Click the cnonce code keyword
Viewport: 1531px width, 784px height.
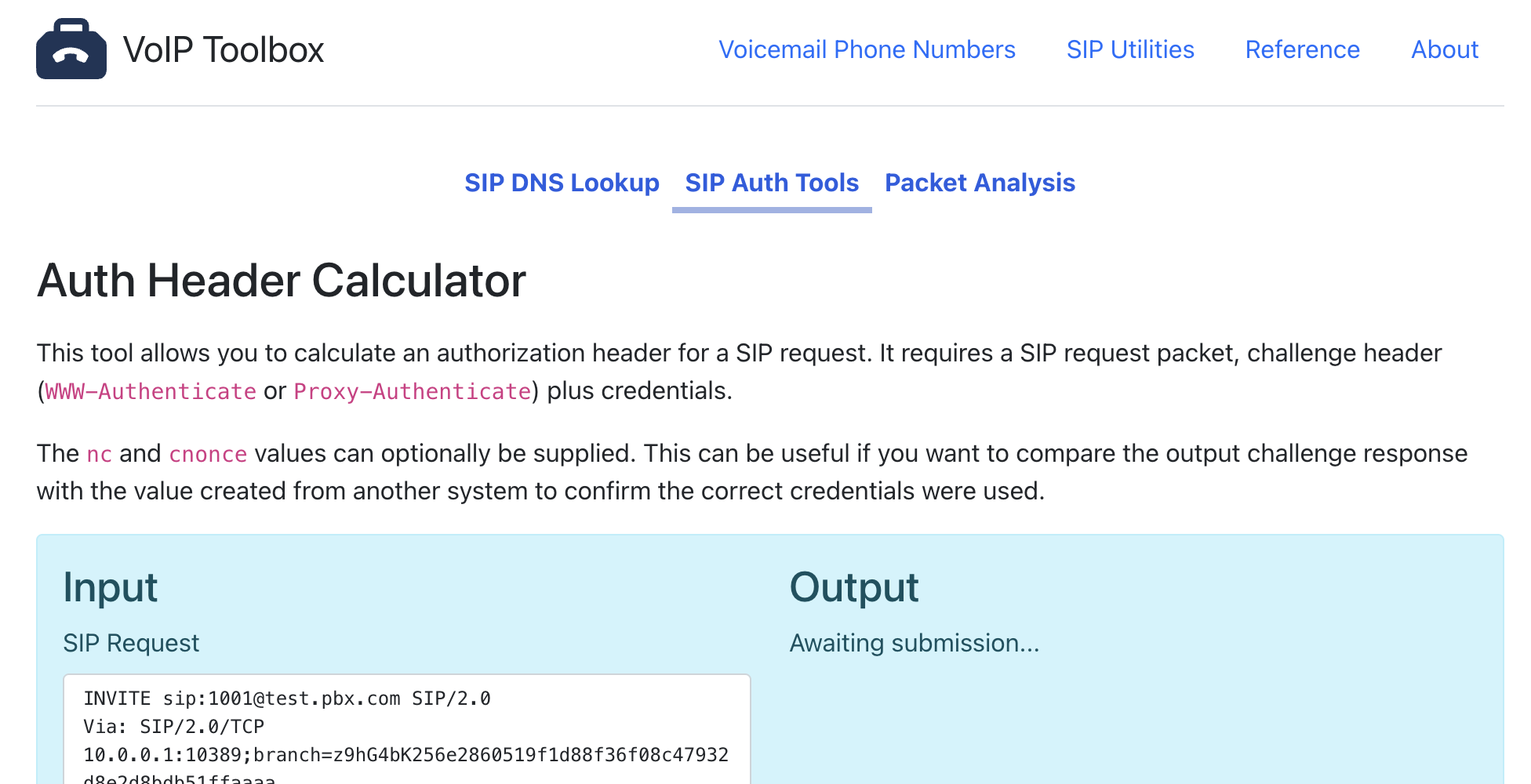click(x=208, y=454)
